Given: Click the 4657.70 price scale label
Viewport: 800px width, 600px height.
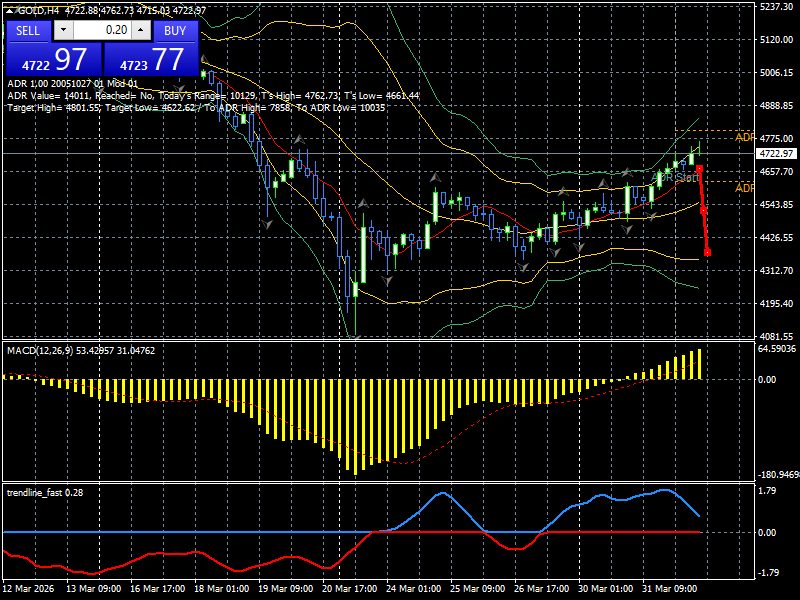Looking at the screenshot, I should (776, 172).
